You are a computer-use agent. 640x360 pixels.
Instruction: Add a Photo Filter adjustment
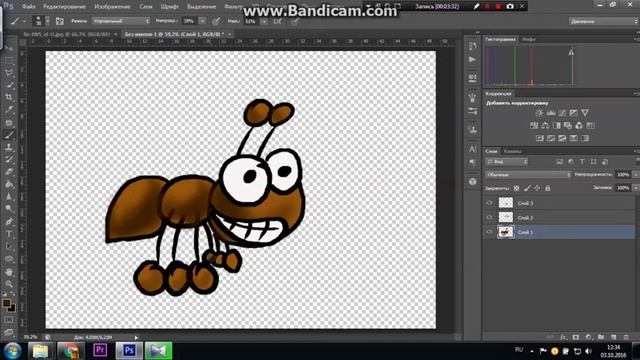click(568, 126)
